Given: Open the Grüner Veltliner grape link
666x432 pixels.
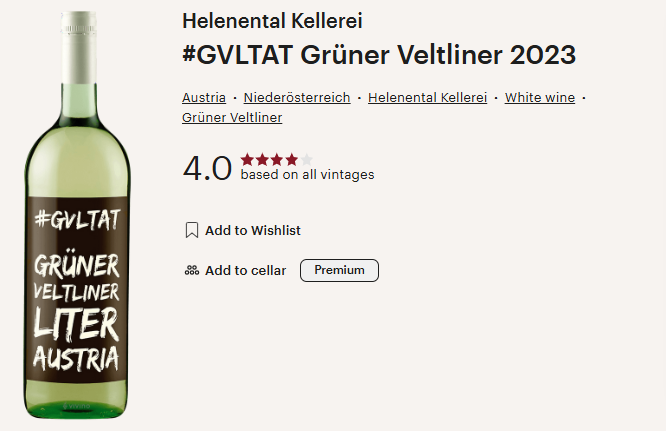Looking at the screenshot, I should [x=232, y=118].
